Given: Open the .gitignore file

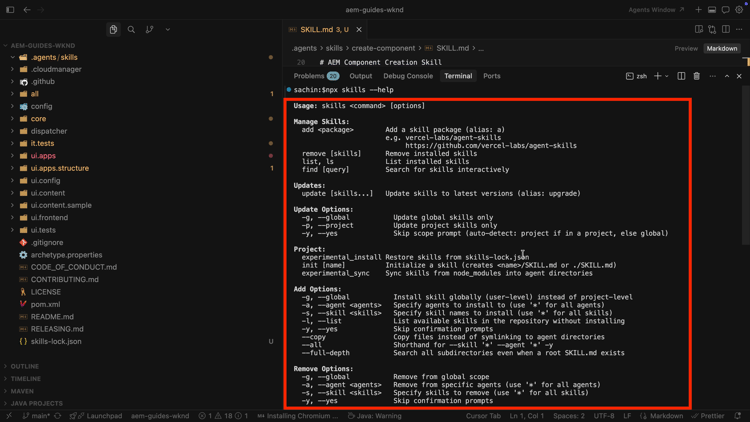Looking at the screenshot, I should (x=47, y=243).
